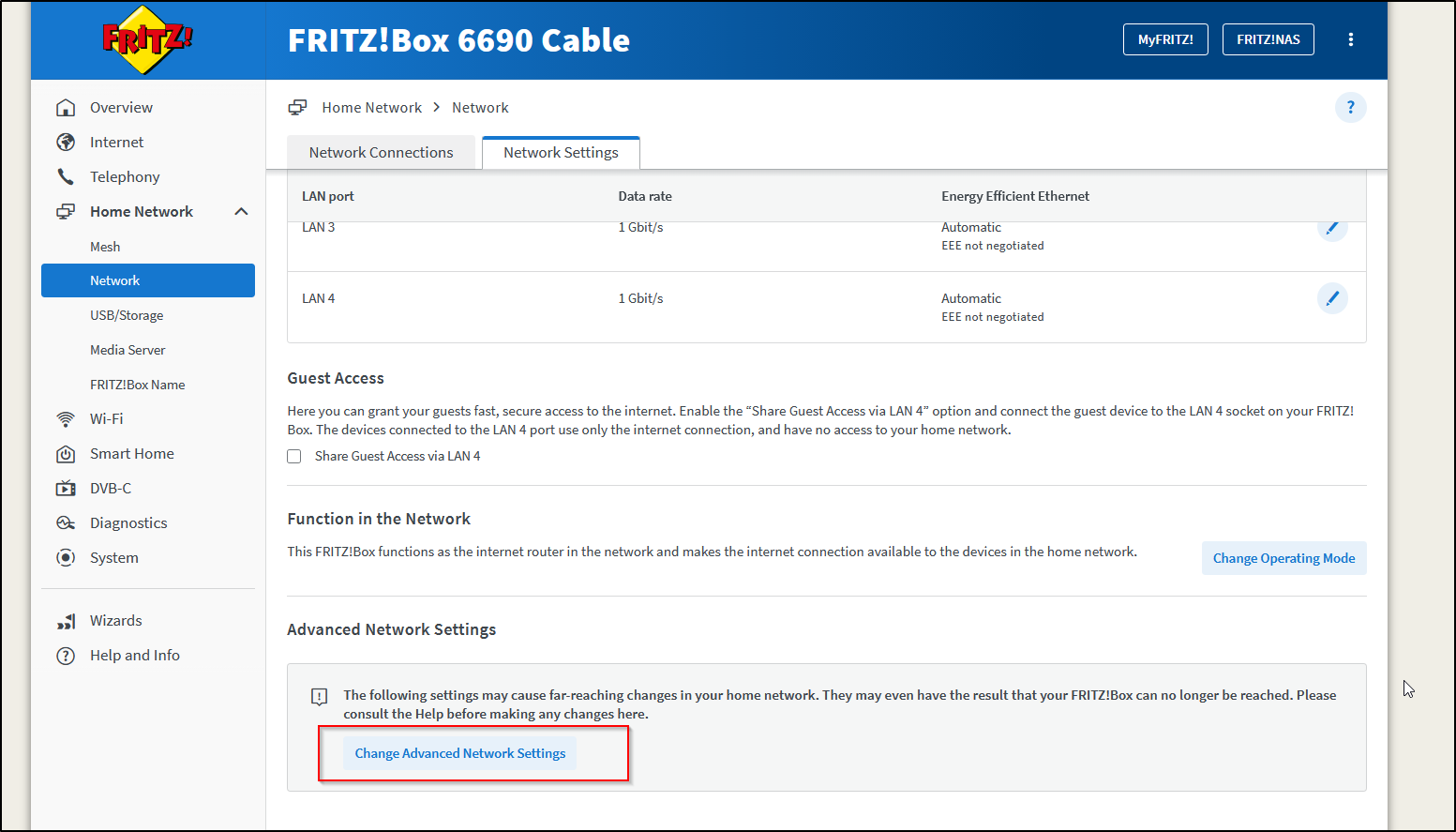Open the three-dot options menu

1350,39
